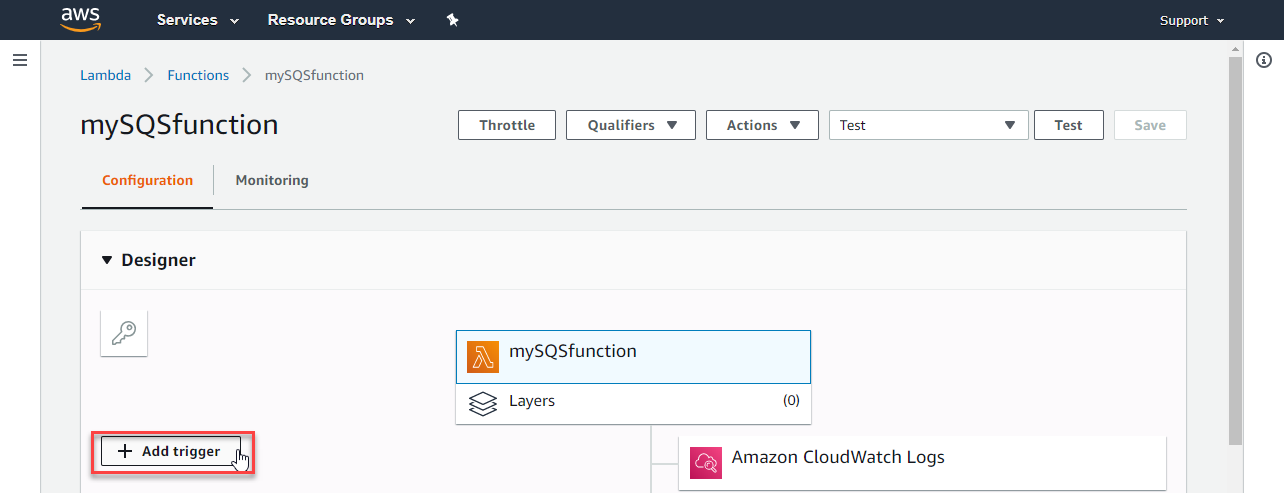Open the Actions dropdown
1284x493 pixels.
click(762, 125)
